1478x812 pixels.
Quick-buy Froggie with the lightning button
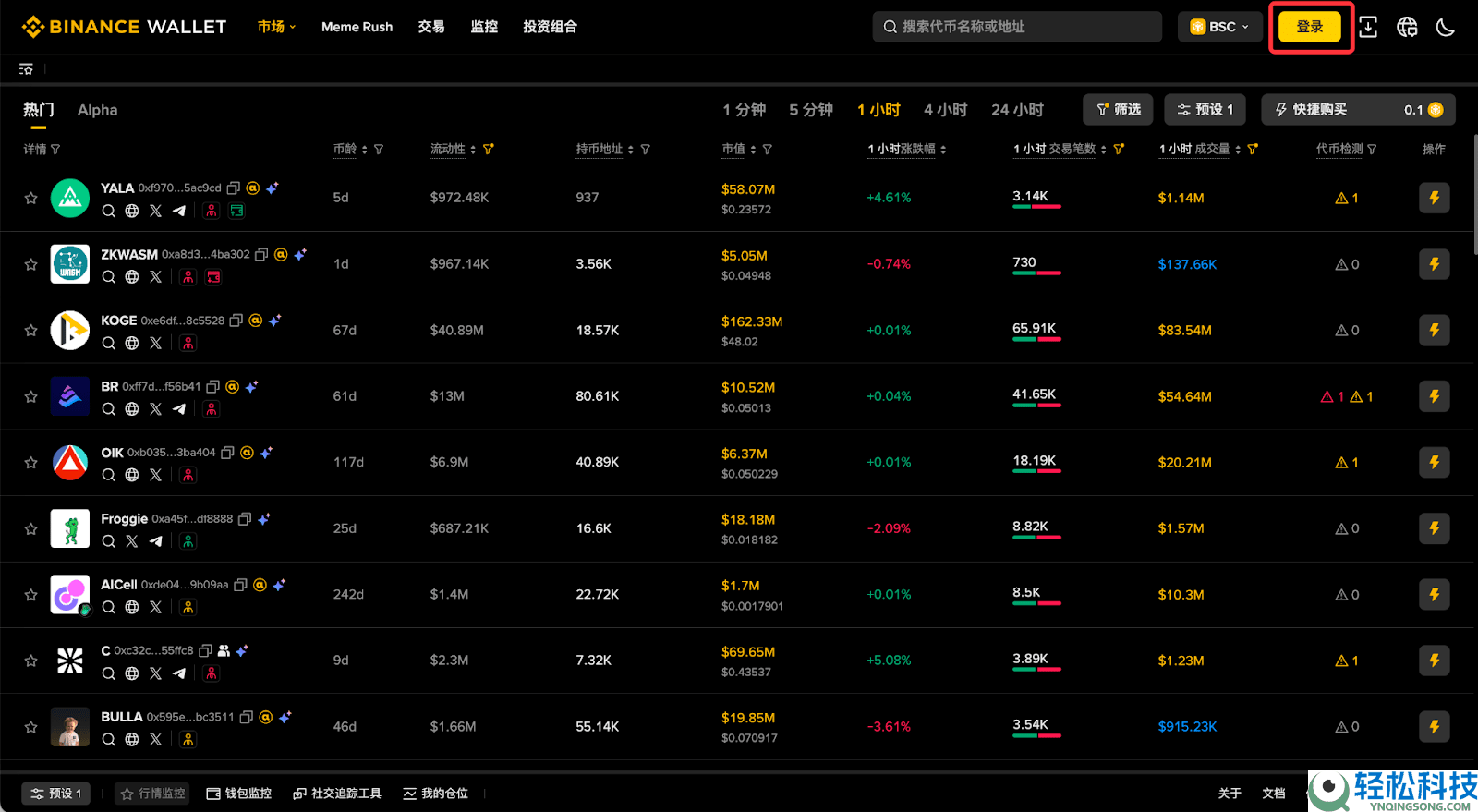pyautogui.click(x=1434, y=528)
